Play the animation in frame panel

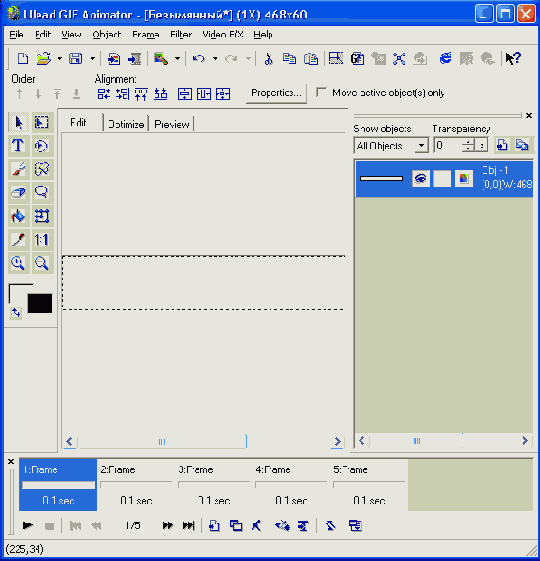(x=28, y=526)
